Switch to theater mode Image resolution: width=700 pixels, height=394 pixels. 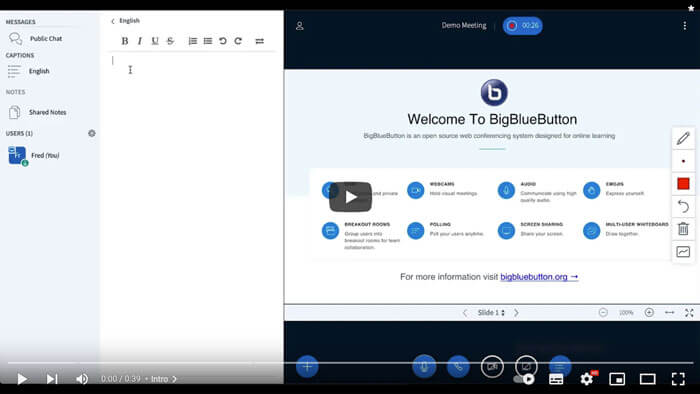tap(647, 379)
